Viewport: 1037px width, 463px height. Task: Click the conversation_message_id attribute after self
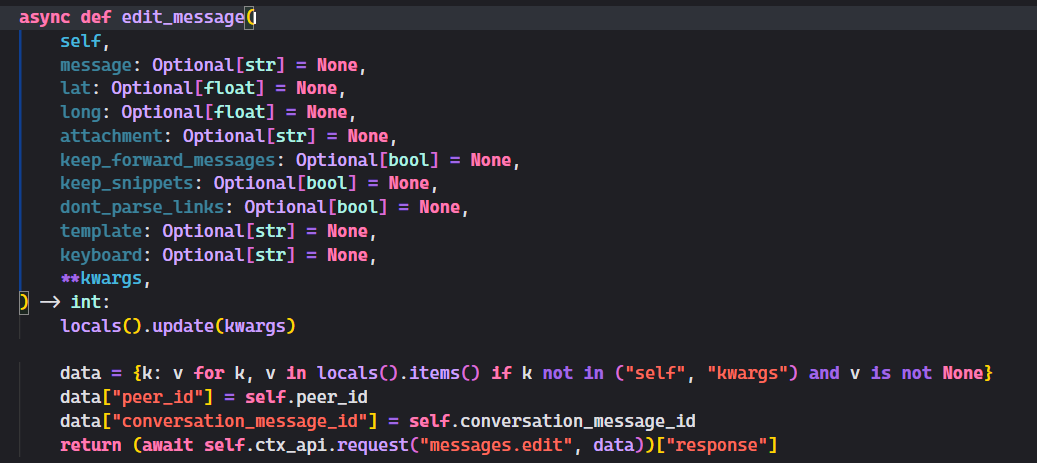coord(578,421)
